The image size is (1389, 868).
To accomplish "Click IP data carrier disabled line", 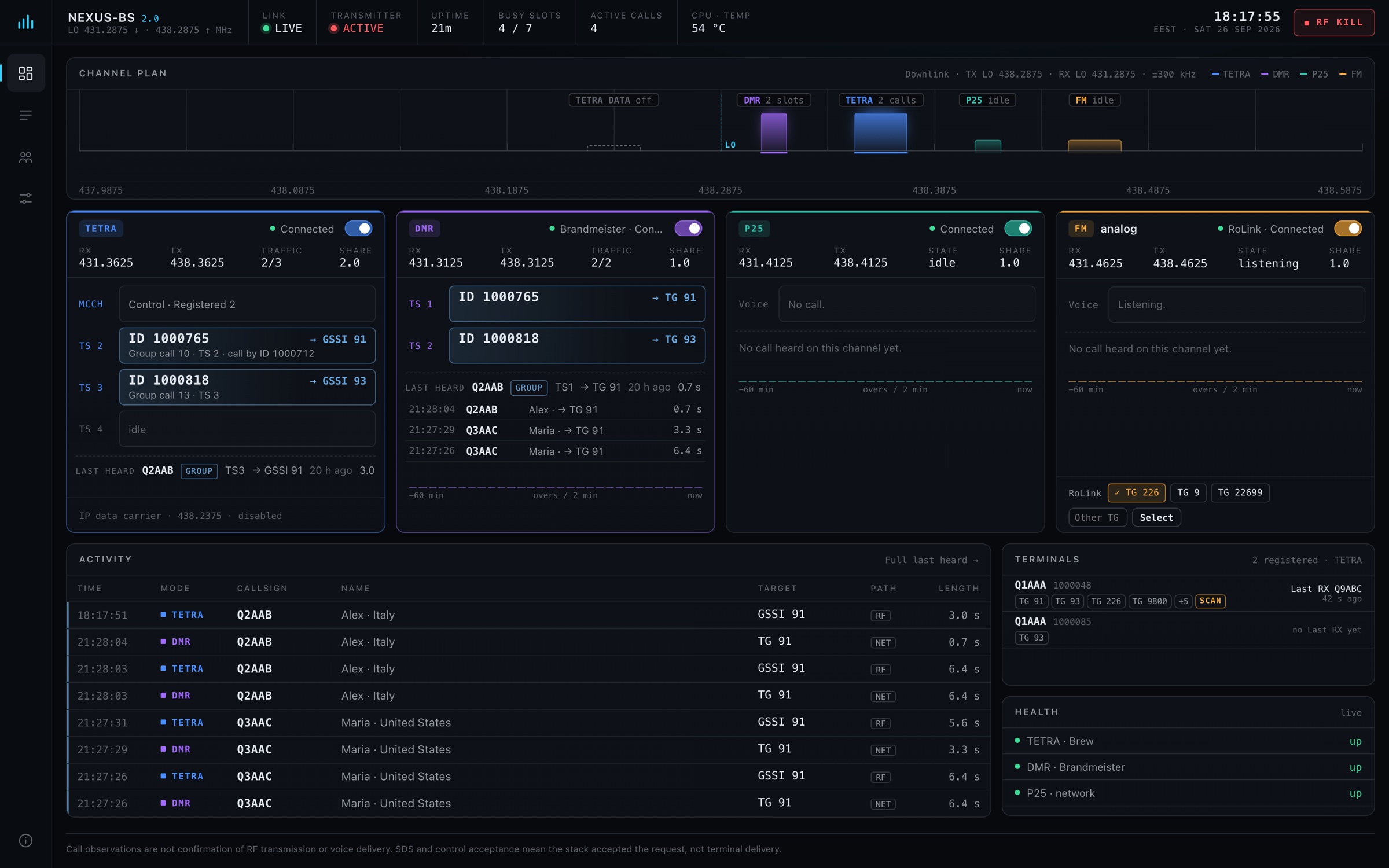I will [x=181, y=516].
